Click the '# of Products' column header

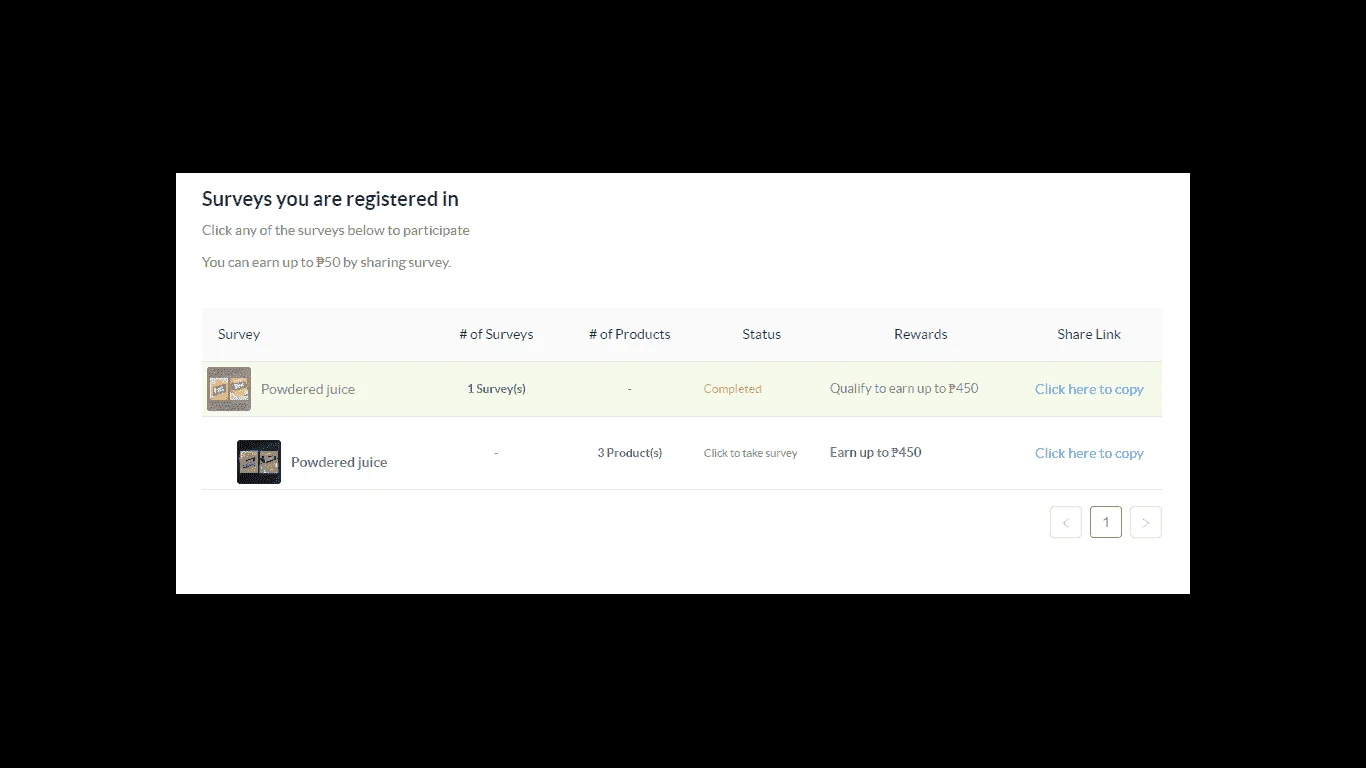(629, 334)
